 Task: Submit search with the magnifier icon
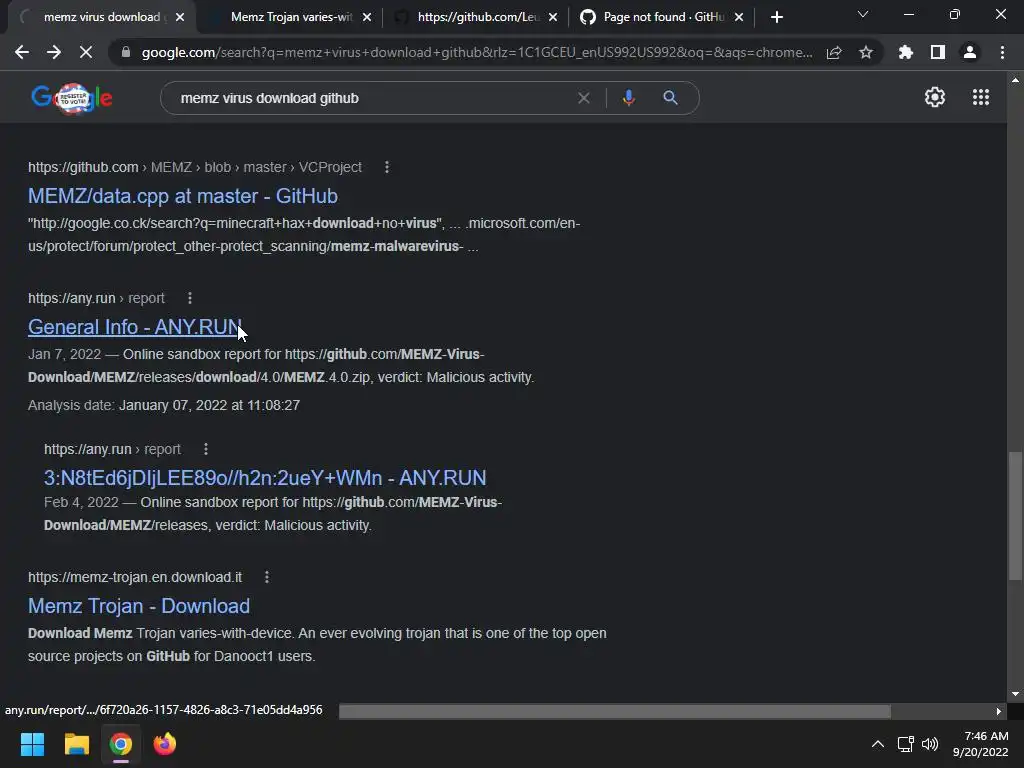670,98
